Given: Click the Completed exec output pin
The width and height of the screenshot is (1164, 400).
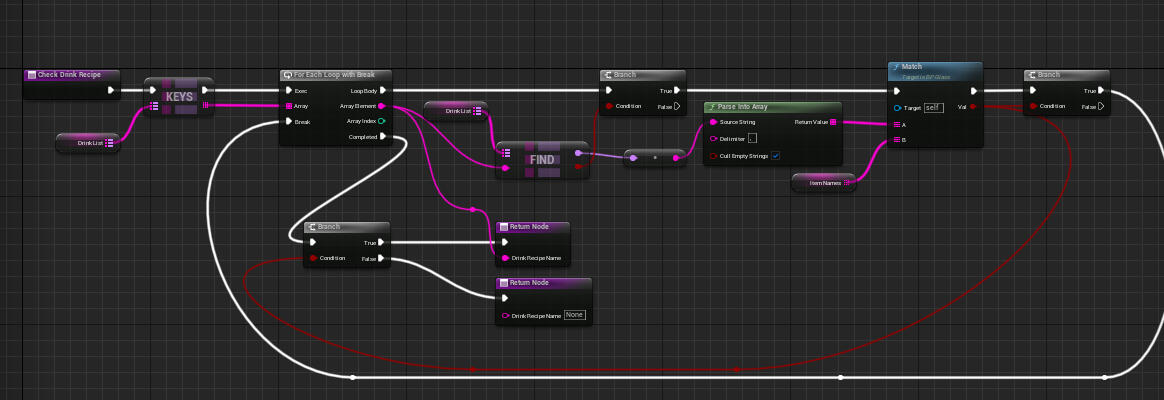Looking at the screenshot, I should pos(384,137).
